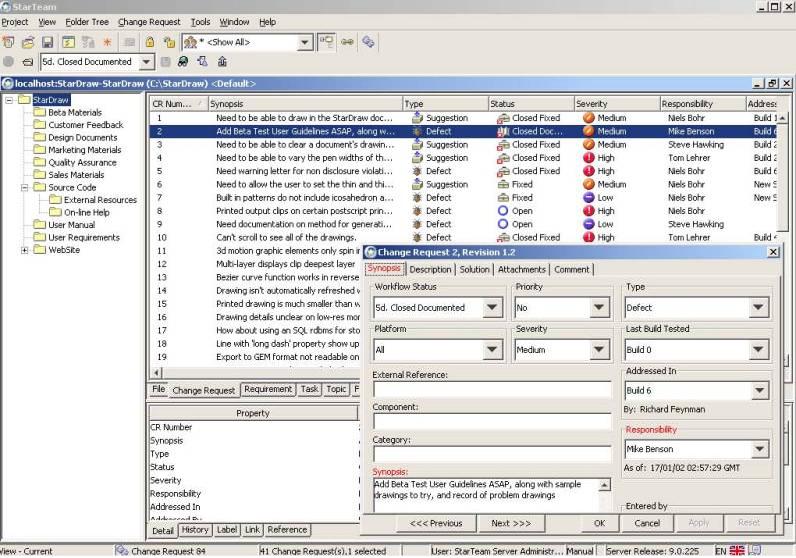Screen dimensions: 796x558
Task: Click the up-arrow icon right of binoculars
Action: 222,62
